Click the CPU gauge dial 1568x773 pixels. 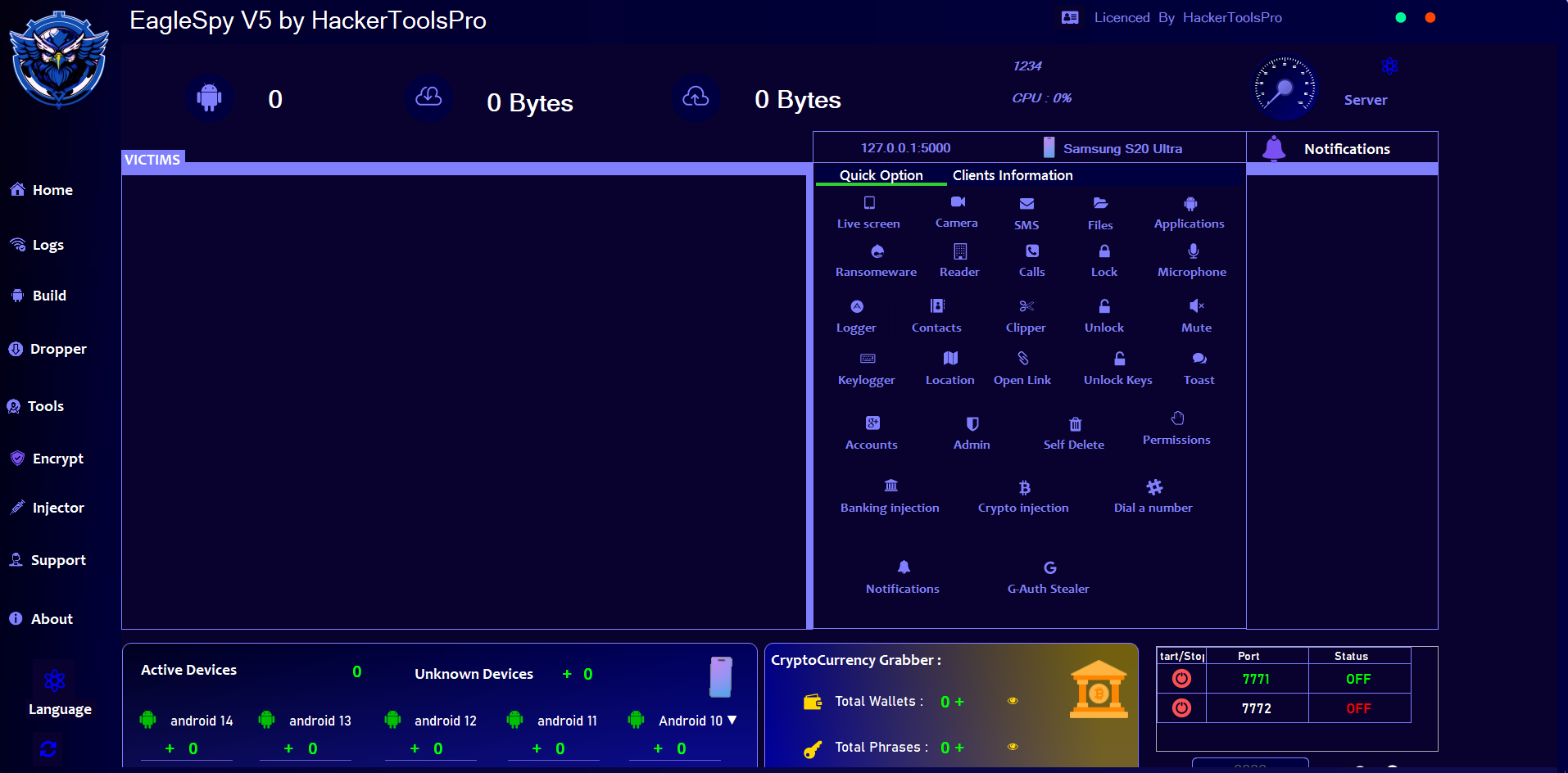click(1285, 88)
